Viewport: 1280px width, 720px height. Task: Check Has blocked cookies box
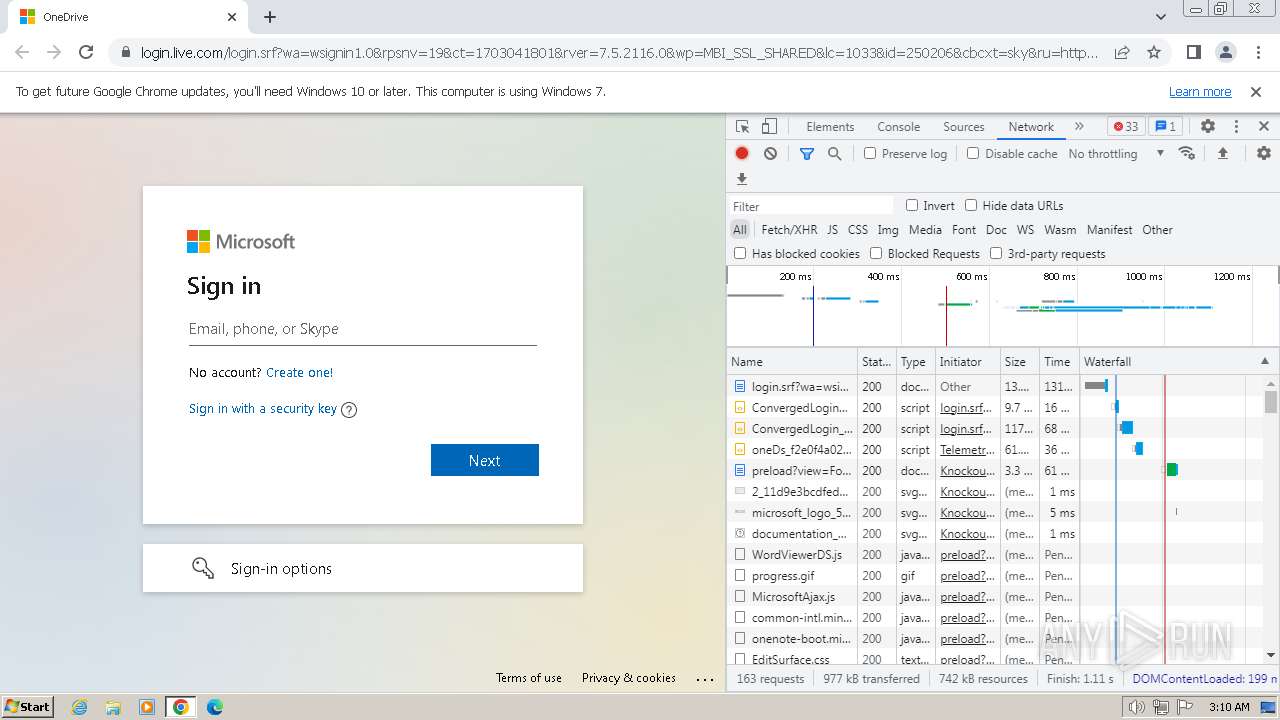tap(740, 254)
